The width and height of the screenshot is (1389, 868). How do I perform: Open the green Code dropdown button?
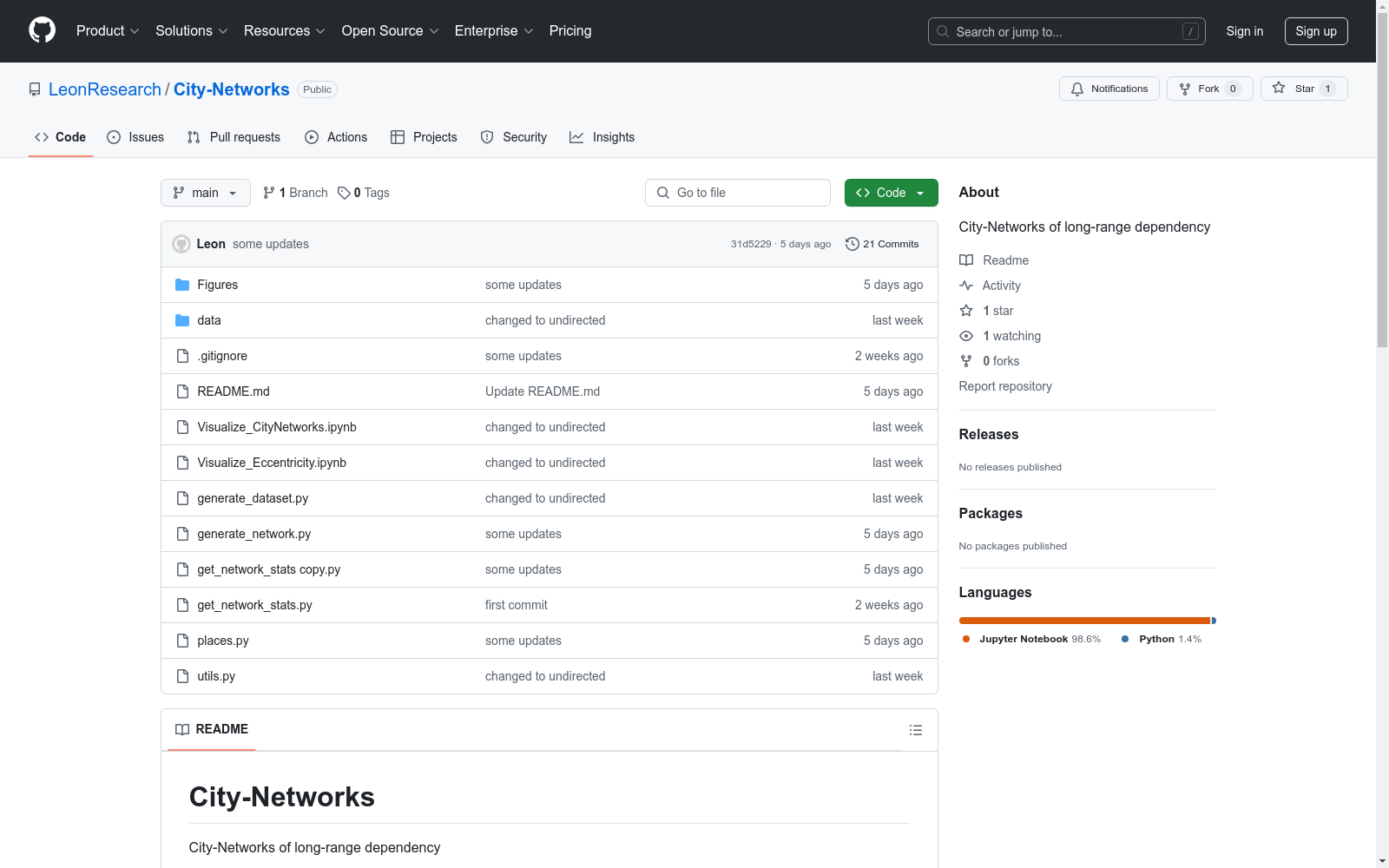(891, 193)
